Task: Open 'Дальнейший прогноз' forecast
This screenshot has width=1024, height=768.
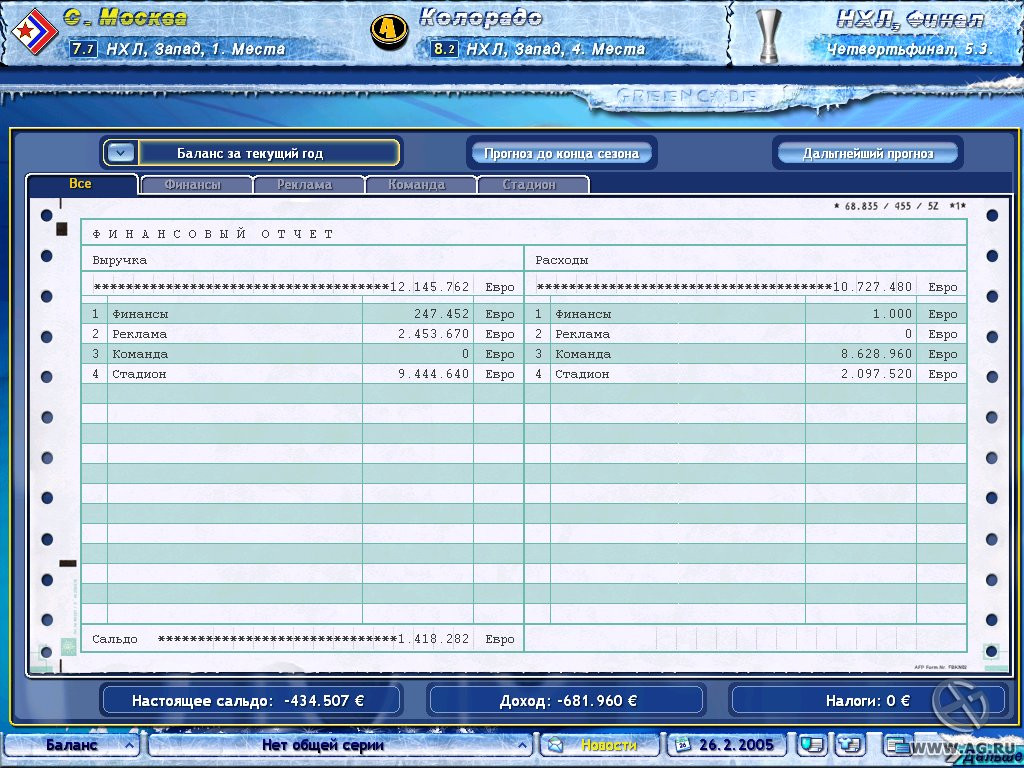Action: pyautogui.click(x=868, y=153)
